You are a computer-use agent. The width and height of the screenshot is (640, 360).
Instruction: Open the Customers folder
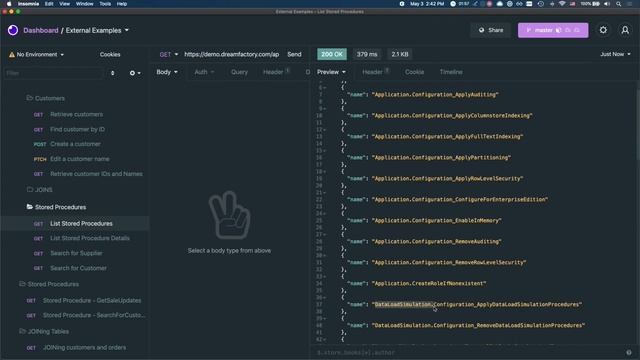[x=46, y=98]
